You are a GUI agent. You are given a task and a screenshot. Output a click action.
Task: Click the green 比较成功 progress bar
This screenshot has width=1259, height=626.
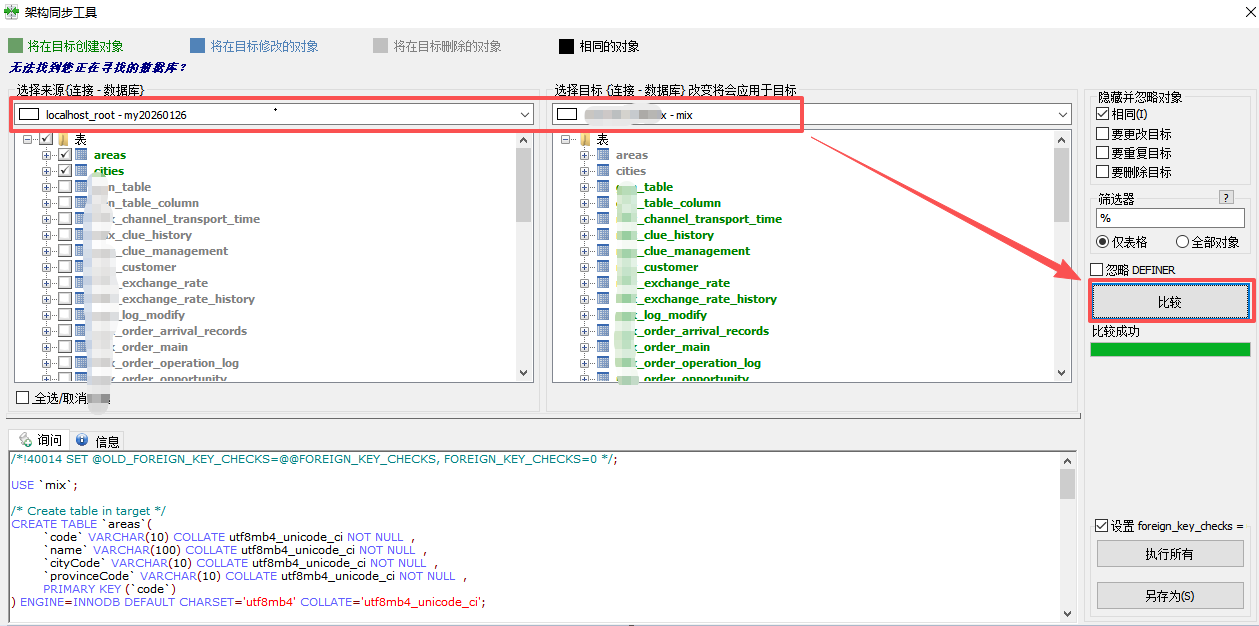click(1170, 349)
